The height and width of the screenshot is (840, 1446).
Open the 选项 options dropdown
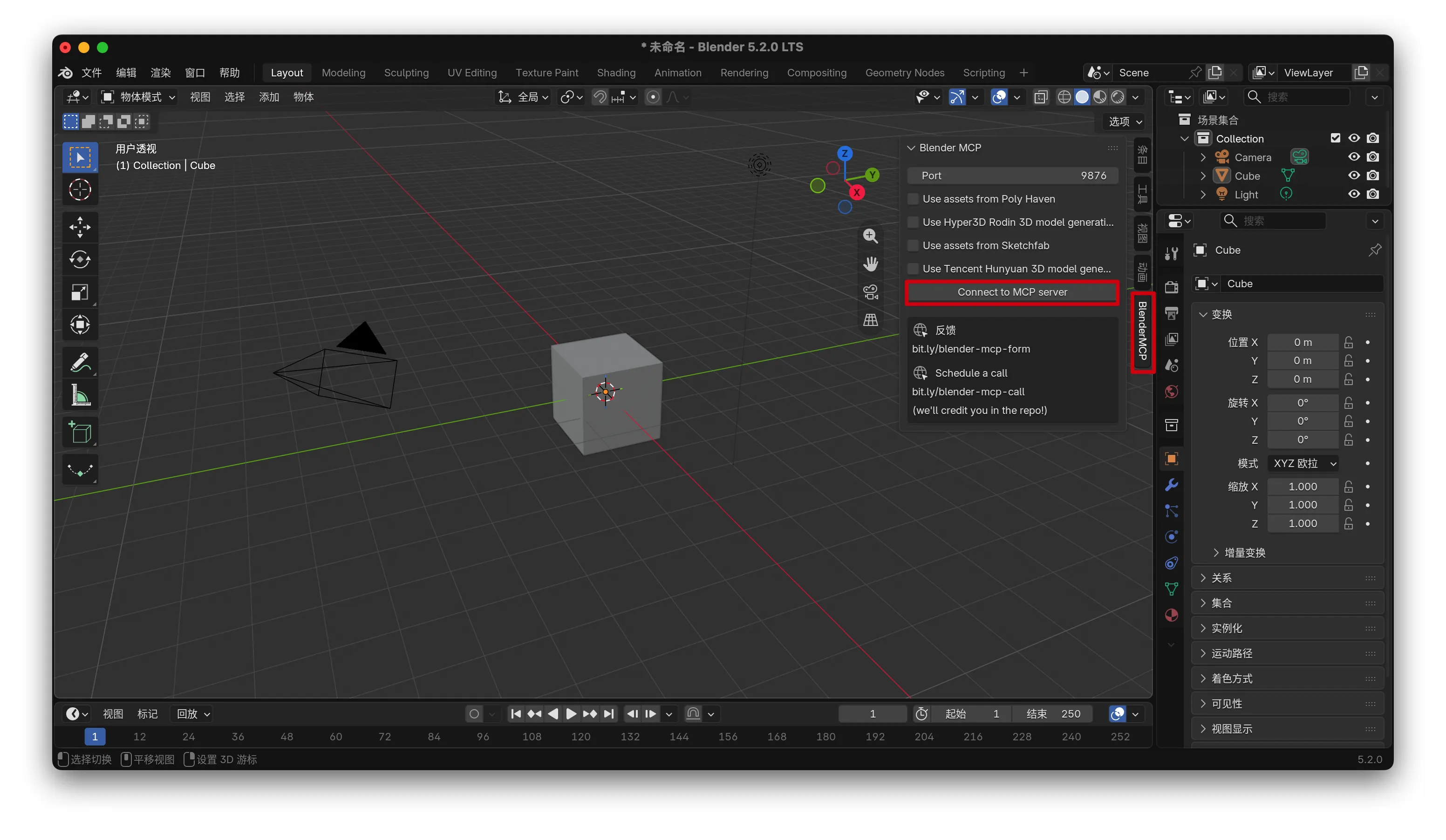1124,122
